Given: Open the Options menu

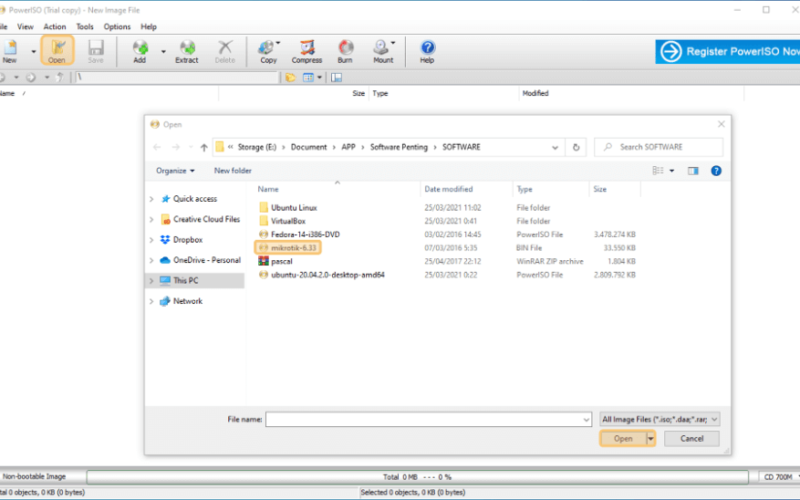Looking at the screenshot, I should [117, 27].
